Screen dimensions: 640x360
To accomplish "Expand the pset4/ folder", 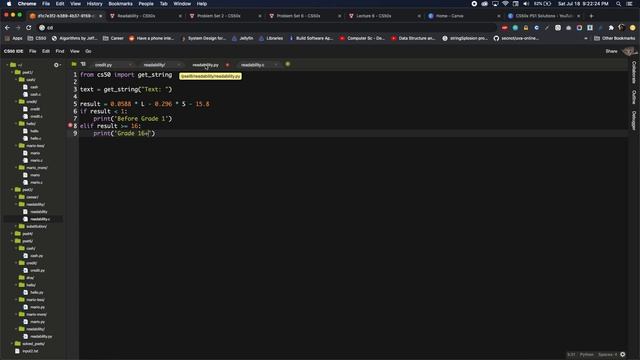I will (x=12, y=234).
